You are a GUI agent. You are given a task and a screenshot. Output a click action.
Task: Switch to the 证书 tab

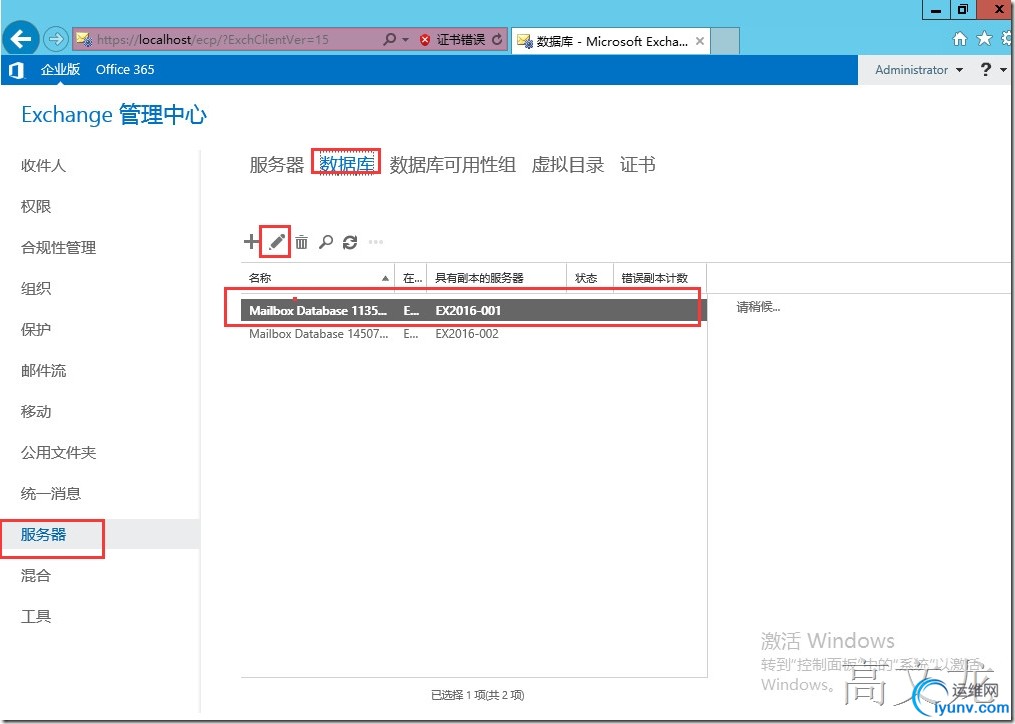638,164
